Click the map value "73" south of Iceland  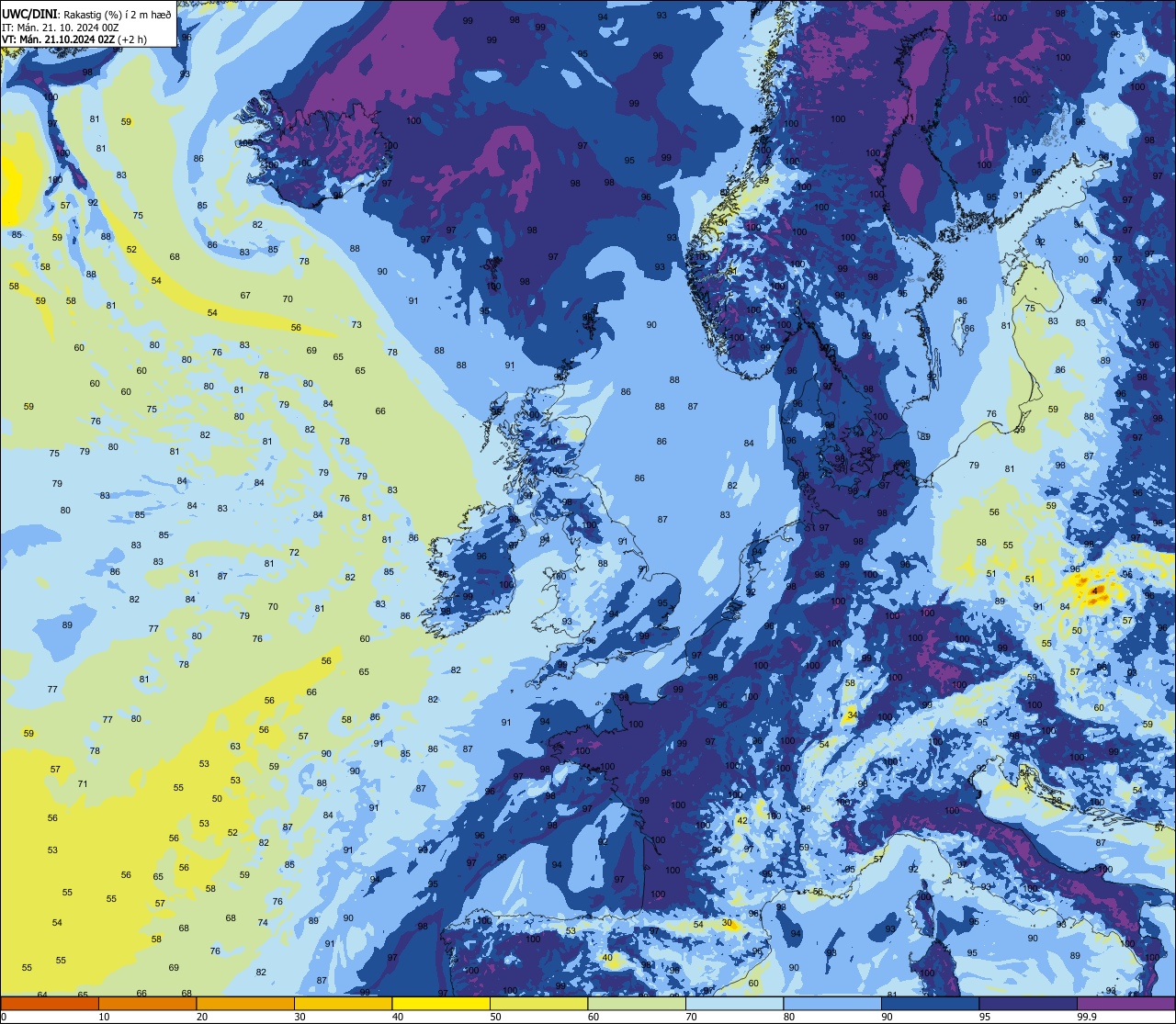[x=356, y=325]
